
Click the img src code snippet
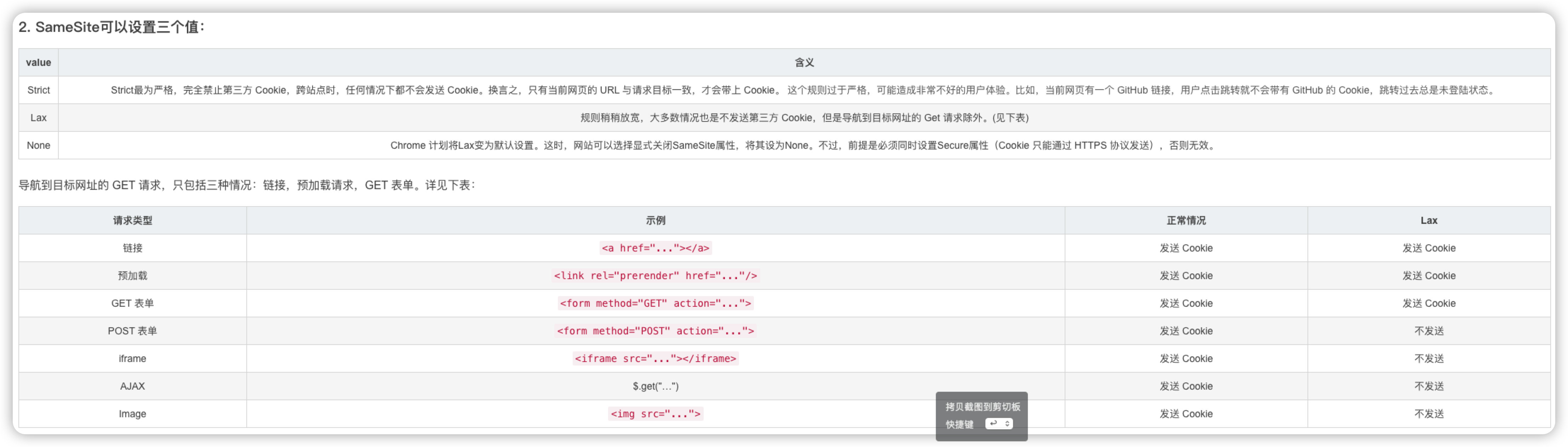(x=655, y=414)
